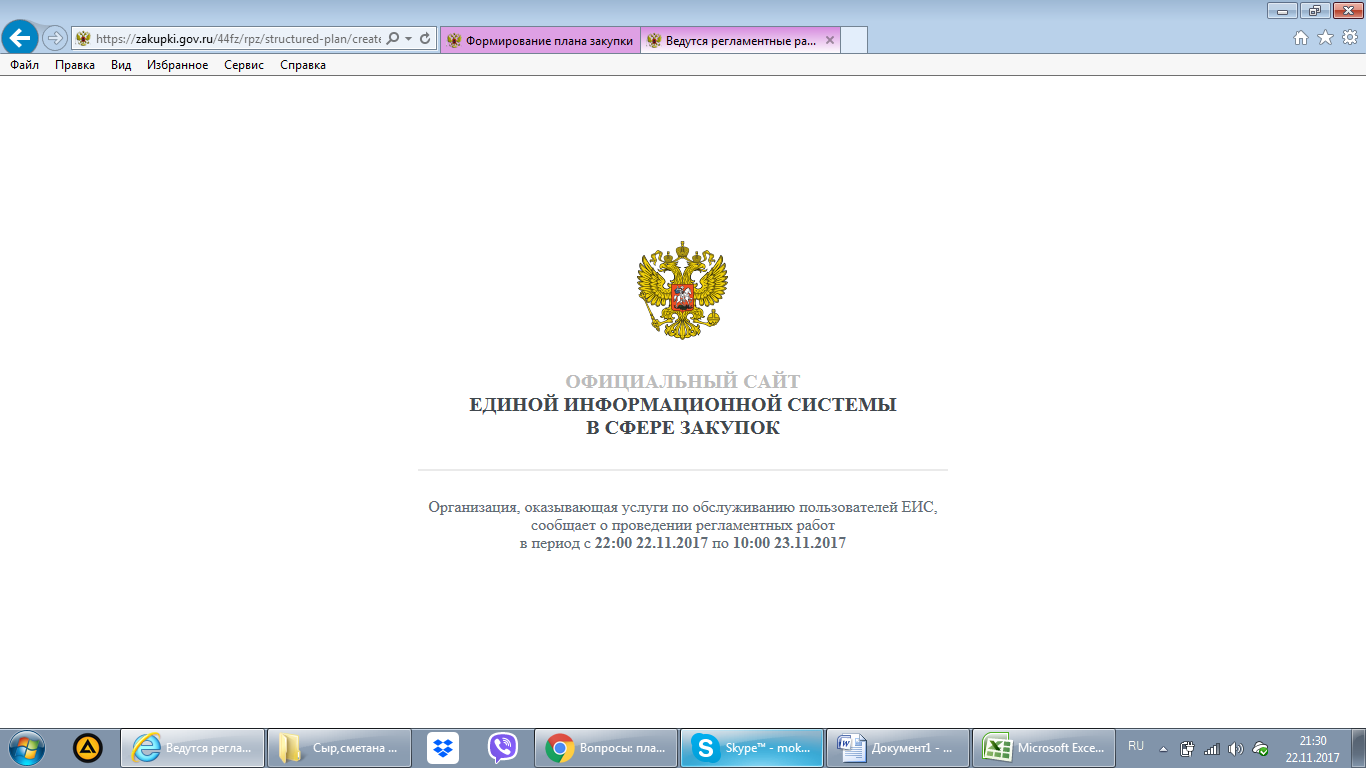Image resolution: width=1366 pixels, height=768 pixels.
Task: Open a new tab via blank tab button
Action: (x=854, y=40)
